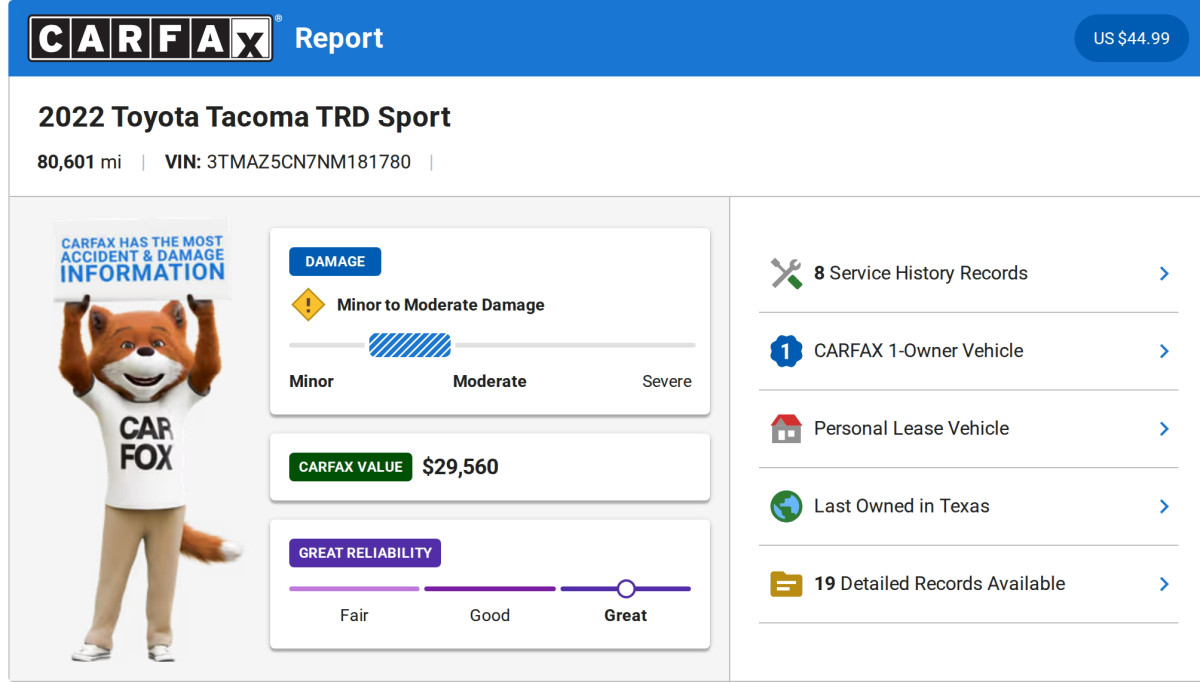1200x682 pixels.
Task: Click the CARFAX logo
Action: tap(151, 38)
